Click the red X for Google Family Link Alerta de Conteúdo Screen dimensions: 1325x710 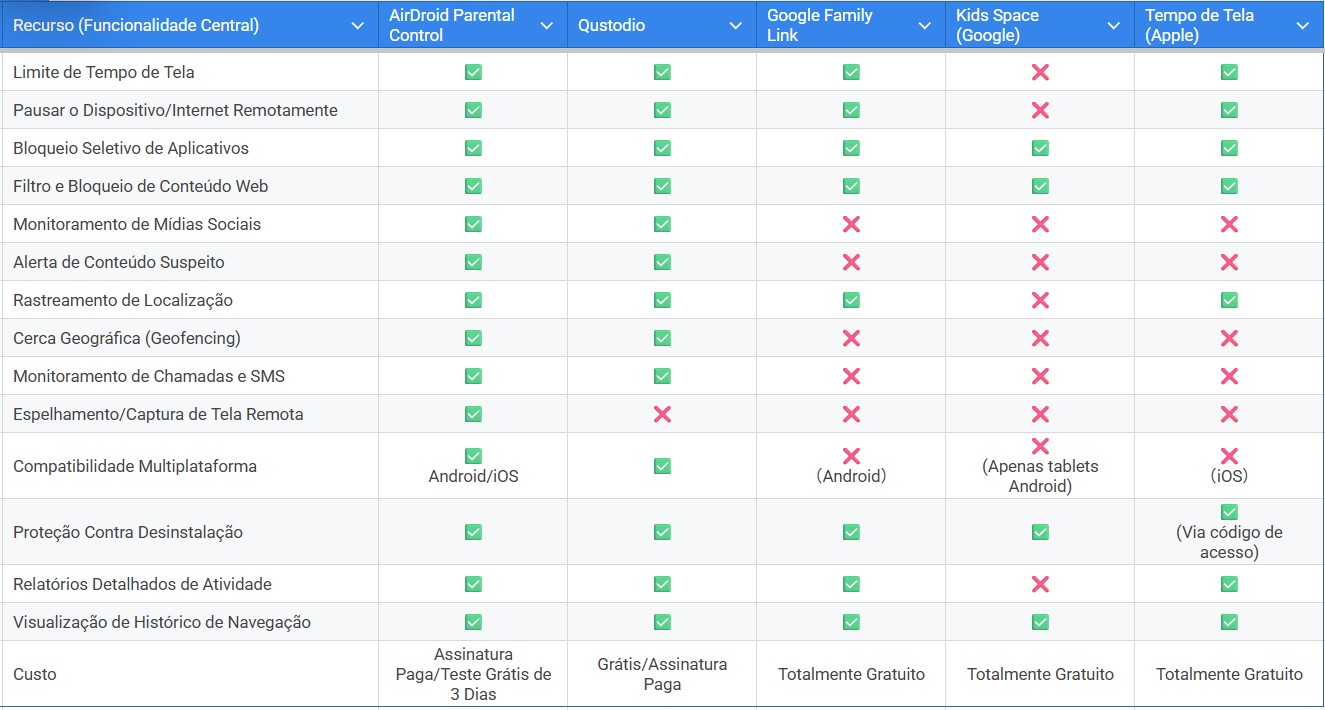coord(849,262)
